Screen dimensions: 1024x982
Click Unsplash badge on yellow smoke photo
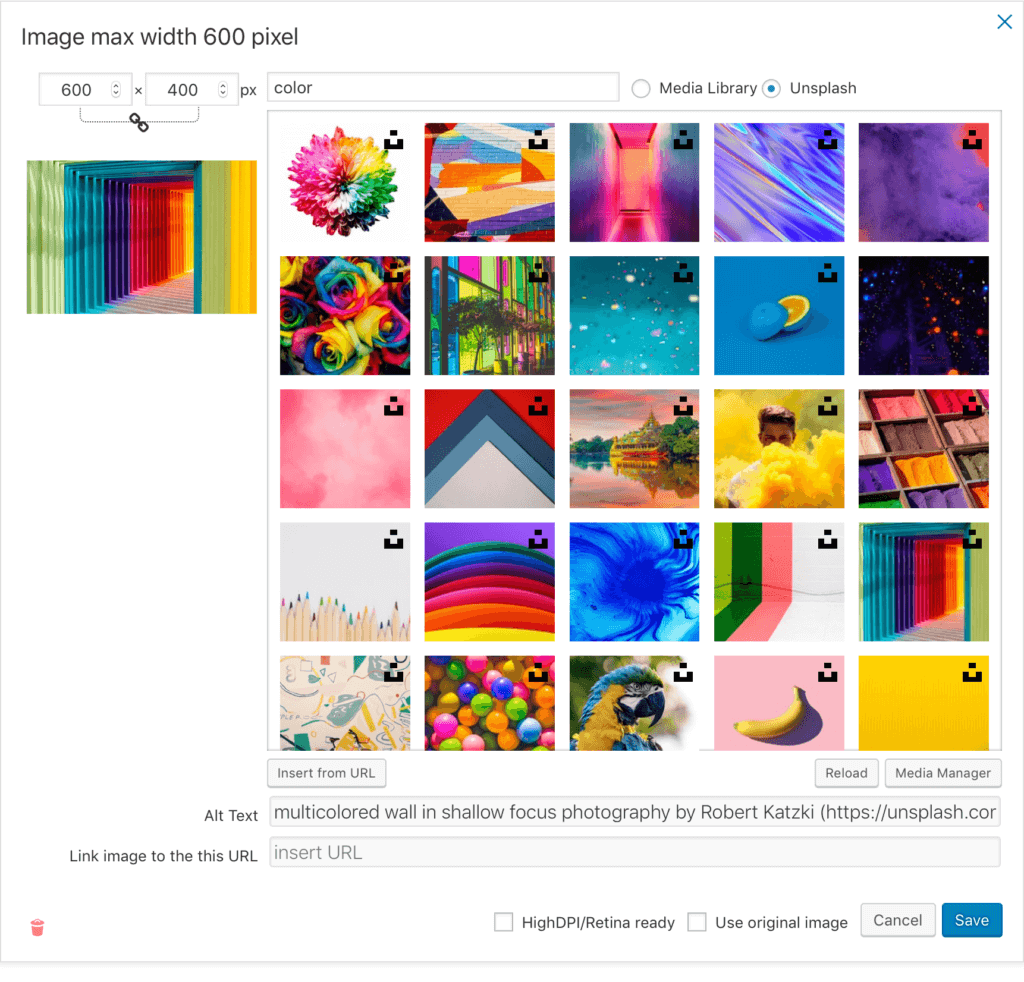(827, 406)
